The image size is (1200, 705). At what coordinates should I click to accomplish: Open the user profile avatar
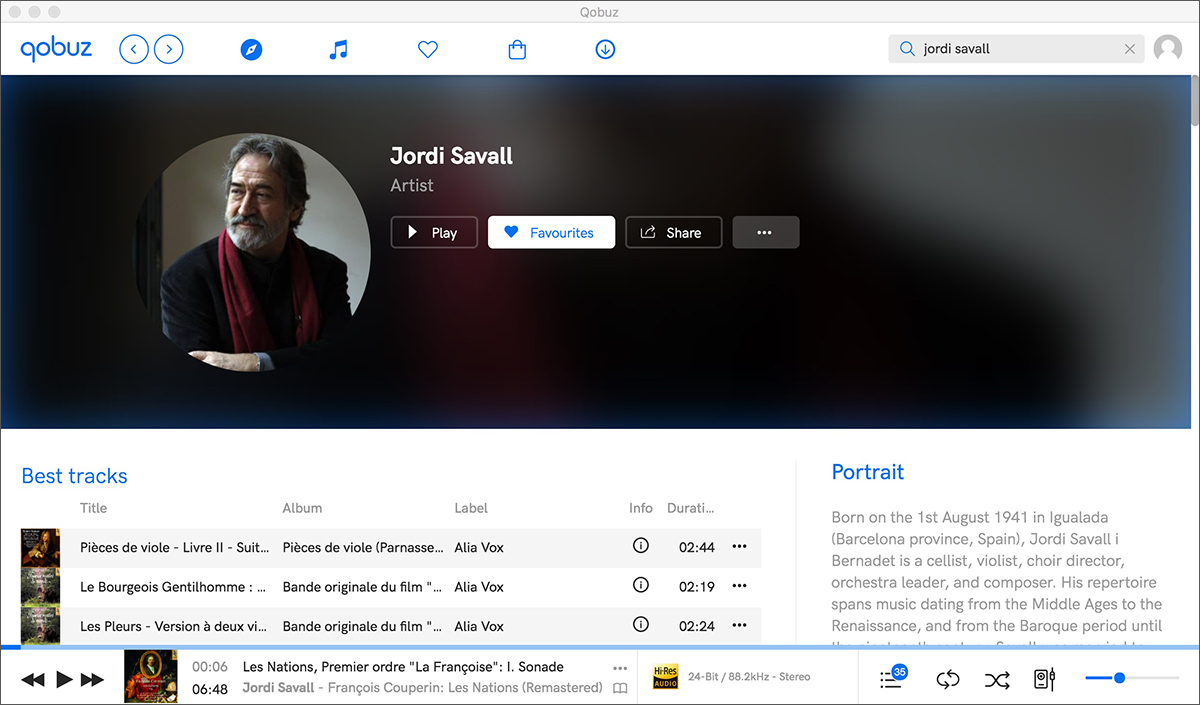1168,49
